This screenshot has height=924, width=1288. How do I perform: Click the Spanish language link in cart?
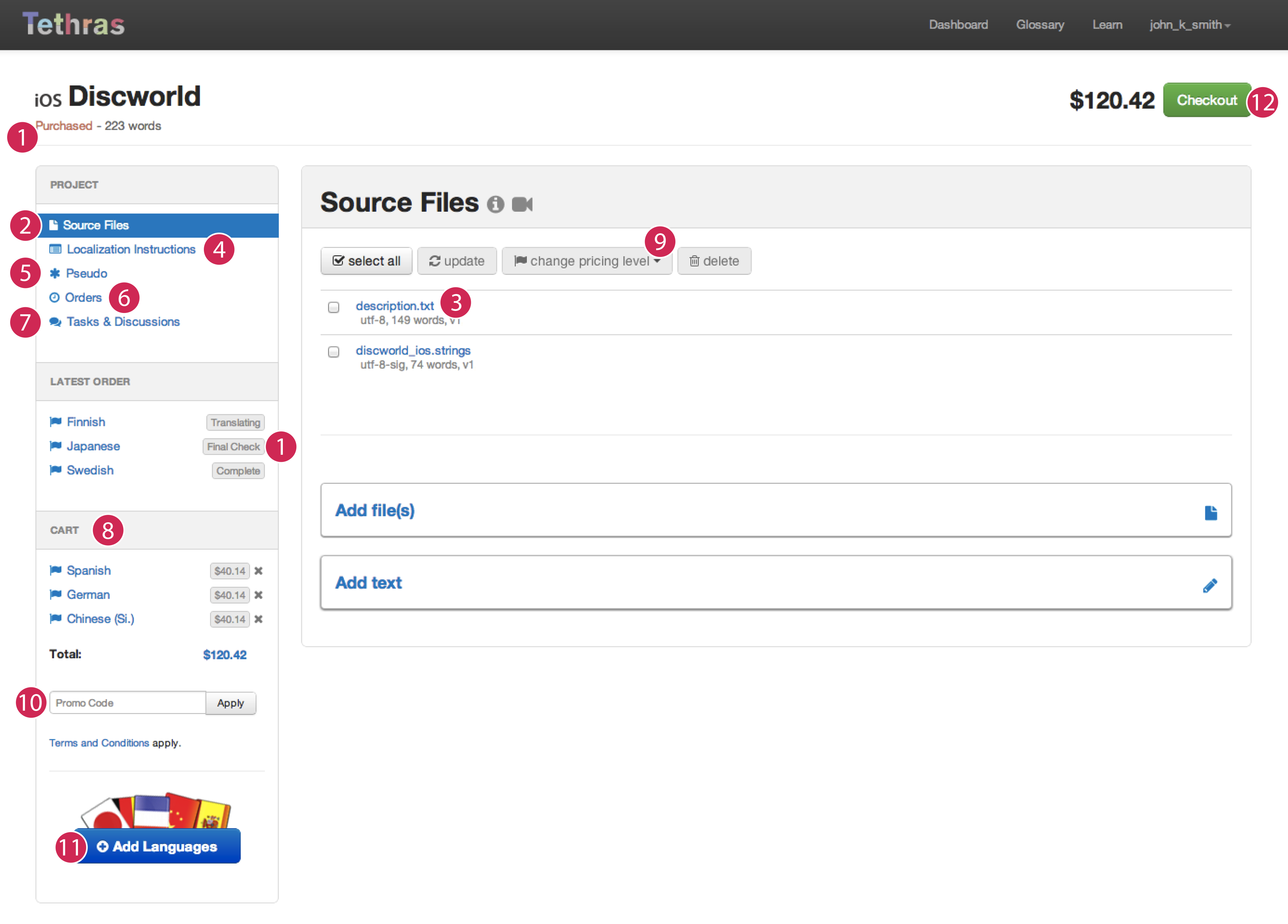tap(88, 571)
